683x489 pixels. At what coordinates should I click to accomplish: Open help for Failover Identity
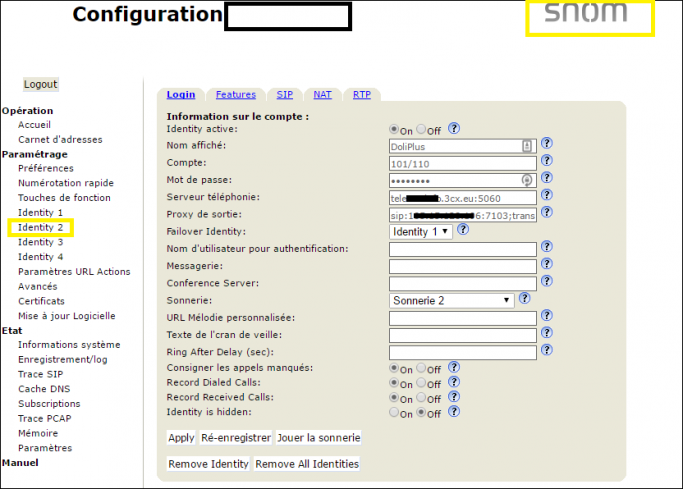463,229
